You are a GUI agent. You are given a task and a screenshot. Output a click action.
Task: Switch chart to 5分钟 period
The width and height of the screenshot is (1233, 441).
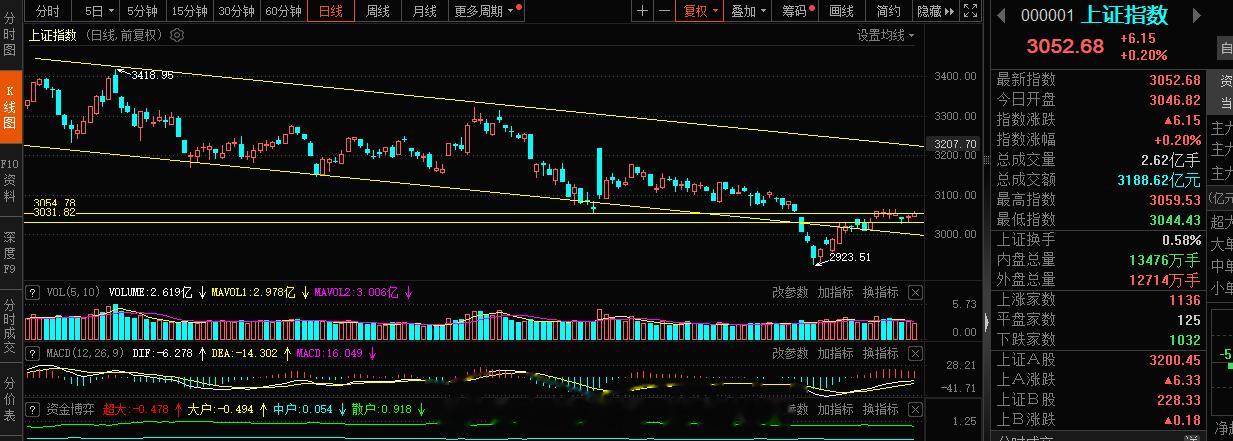tap(142, 11)
